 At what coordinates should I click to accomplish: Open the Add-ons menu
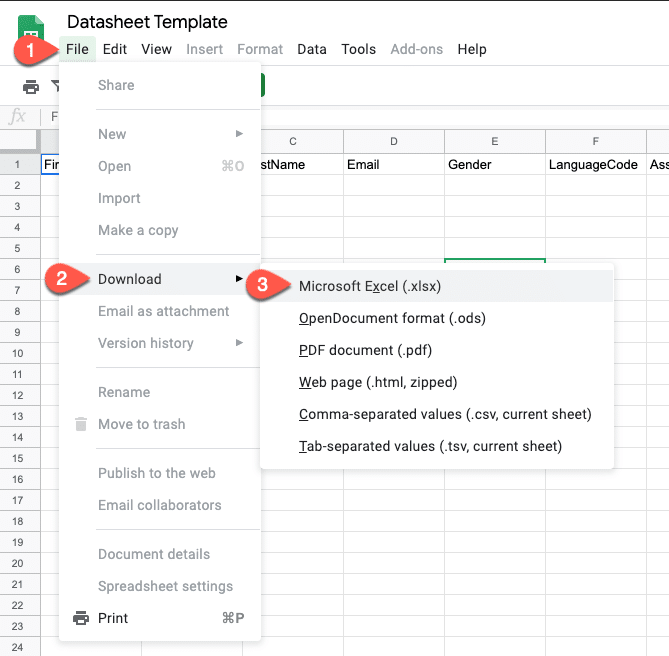click(x=417, y=49)
